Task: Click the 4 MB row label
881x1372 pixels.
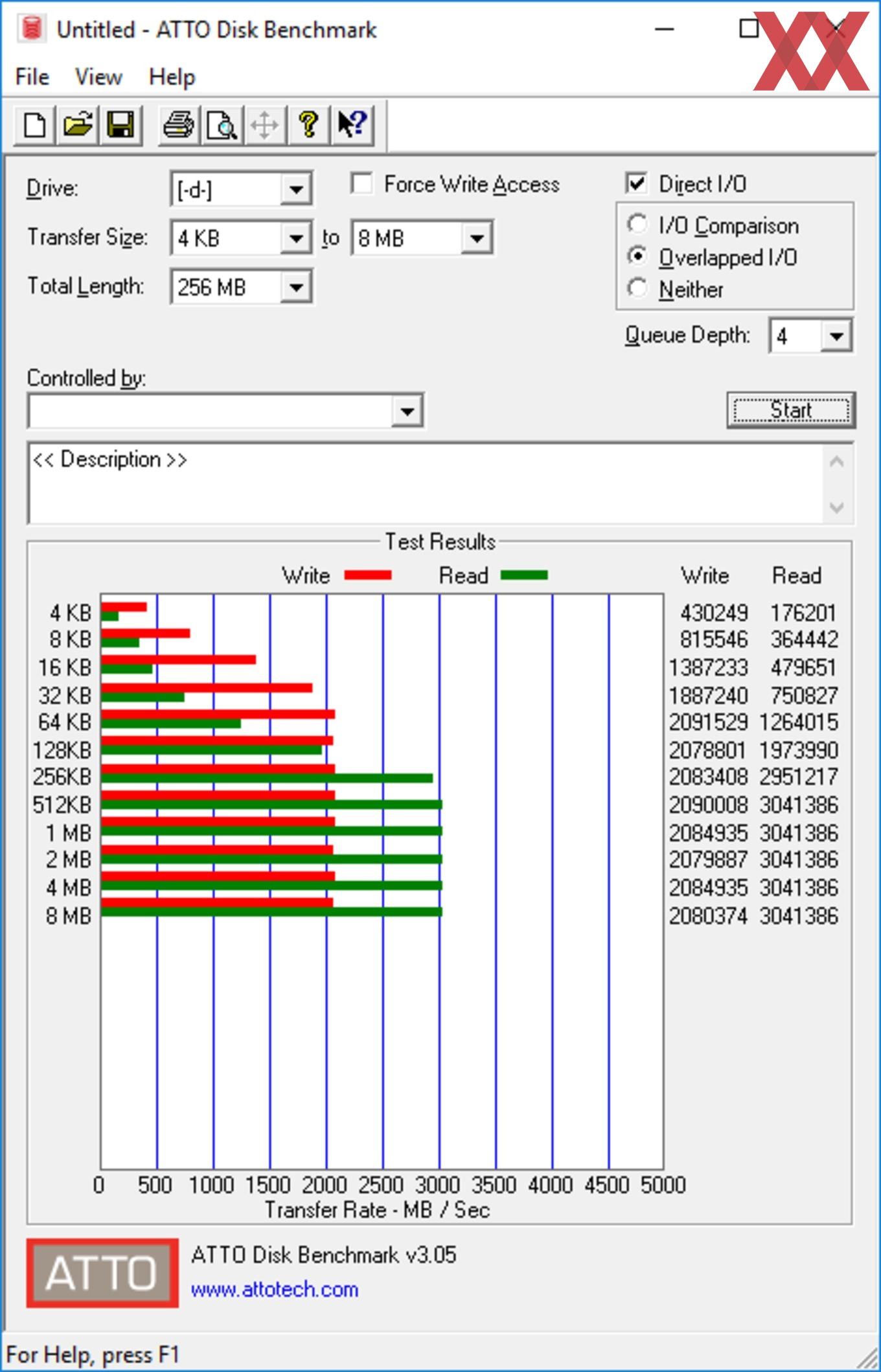Action: (69, 887)
